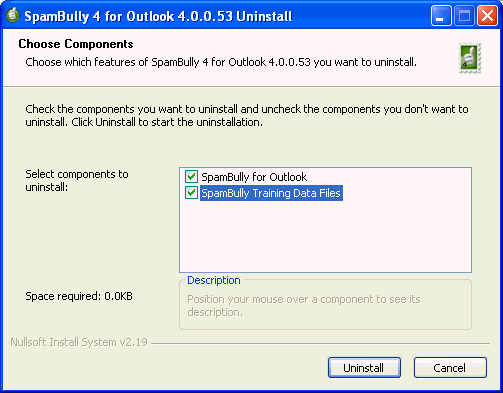The height and width of the screenshot is (393, 503).
Task: Close the SpamBully uninstall dialog
Action: [x=487, y=16]
